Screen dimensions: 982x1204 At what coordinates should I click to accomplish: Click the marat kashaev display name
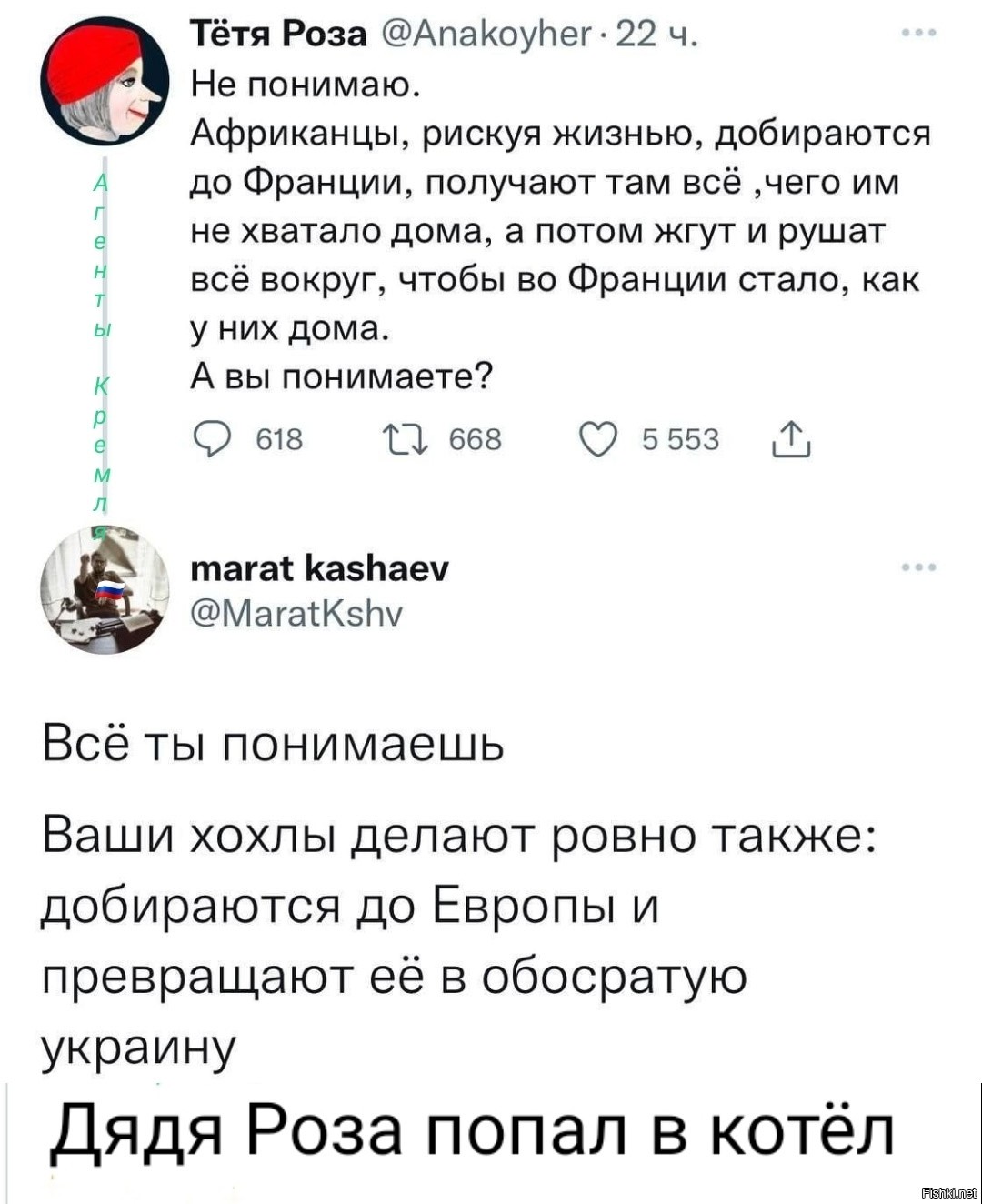(x=319, y=568)
